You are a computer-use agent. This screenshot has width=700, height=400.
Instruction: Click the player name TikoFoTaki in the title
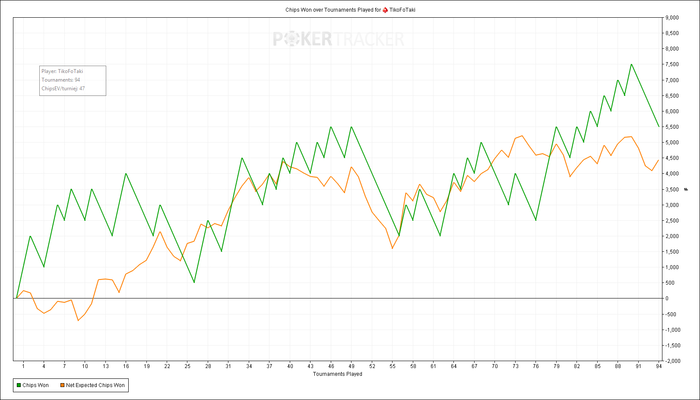coord(402,9)
